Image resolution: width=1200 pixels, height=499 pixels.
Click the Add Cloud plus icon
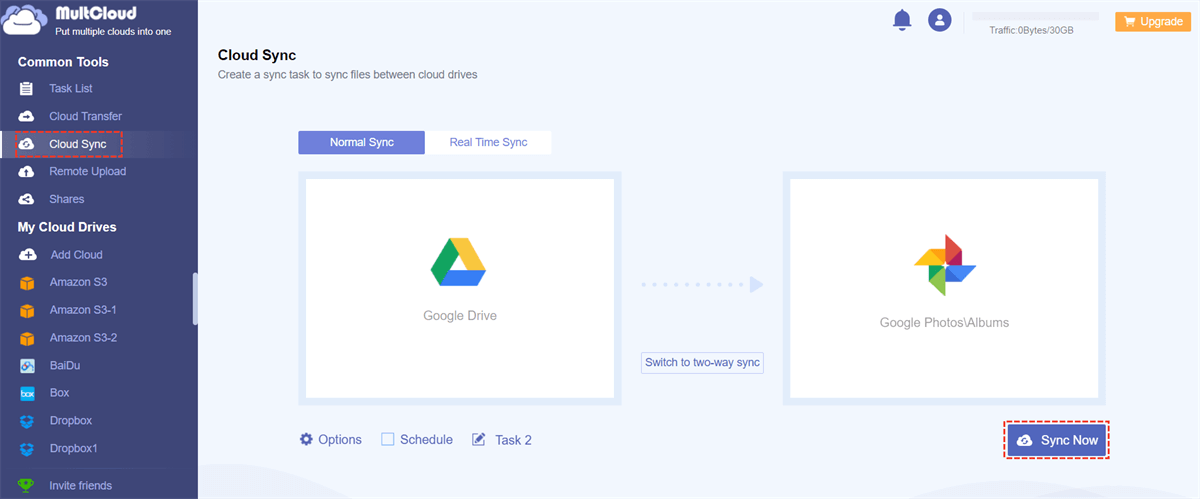[27, 255]
